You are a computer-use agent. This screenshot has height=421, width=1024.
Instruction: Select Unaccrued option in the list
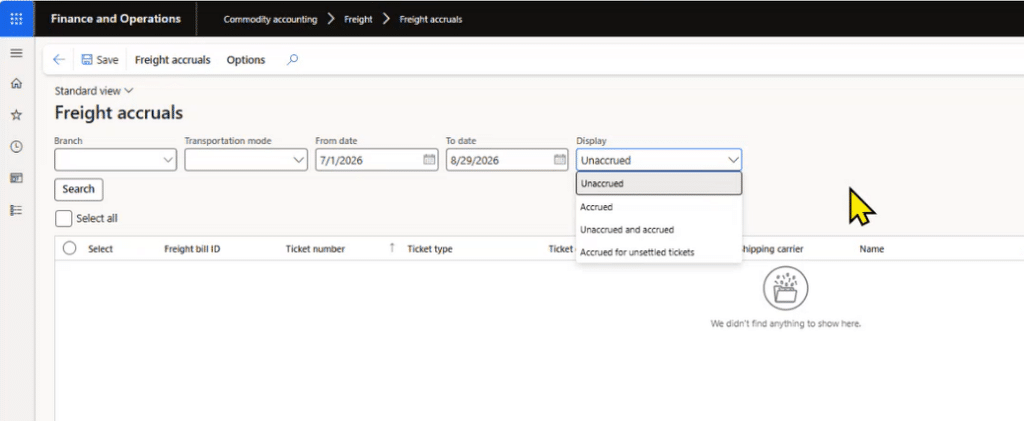point(659,183)
